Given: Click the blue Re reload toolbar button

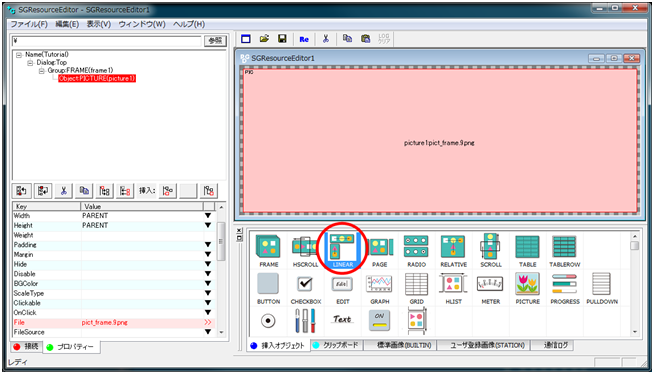Looking at the screenshot, I should [304, 39].
